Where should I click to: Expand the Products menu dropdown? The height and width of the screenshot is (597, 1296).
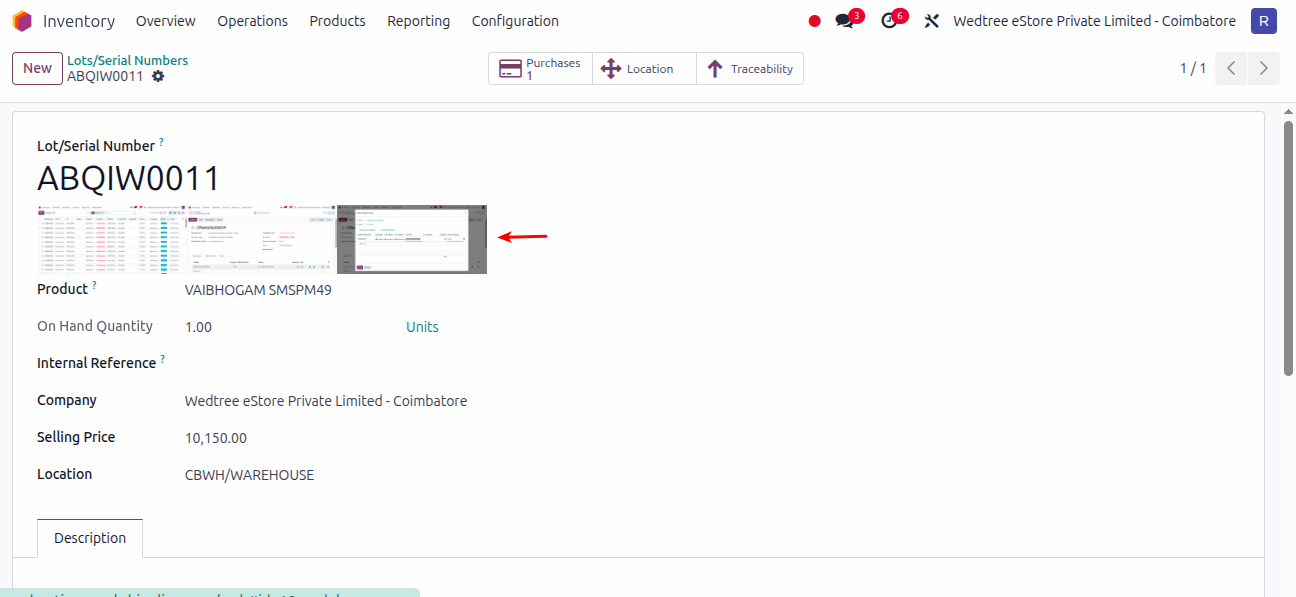(x=337, y=21)
